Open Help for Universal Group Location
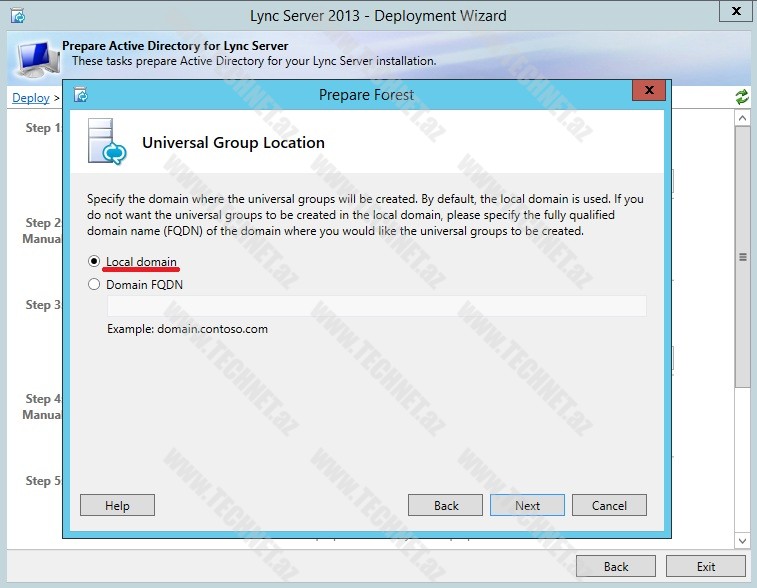Screen dimensions: 757x588 [x=117, y=505]
